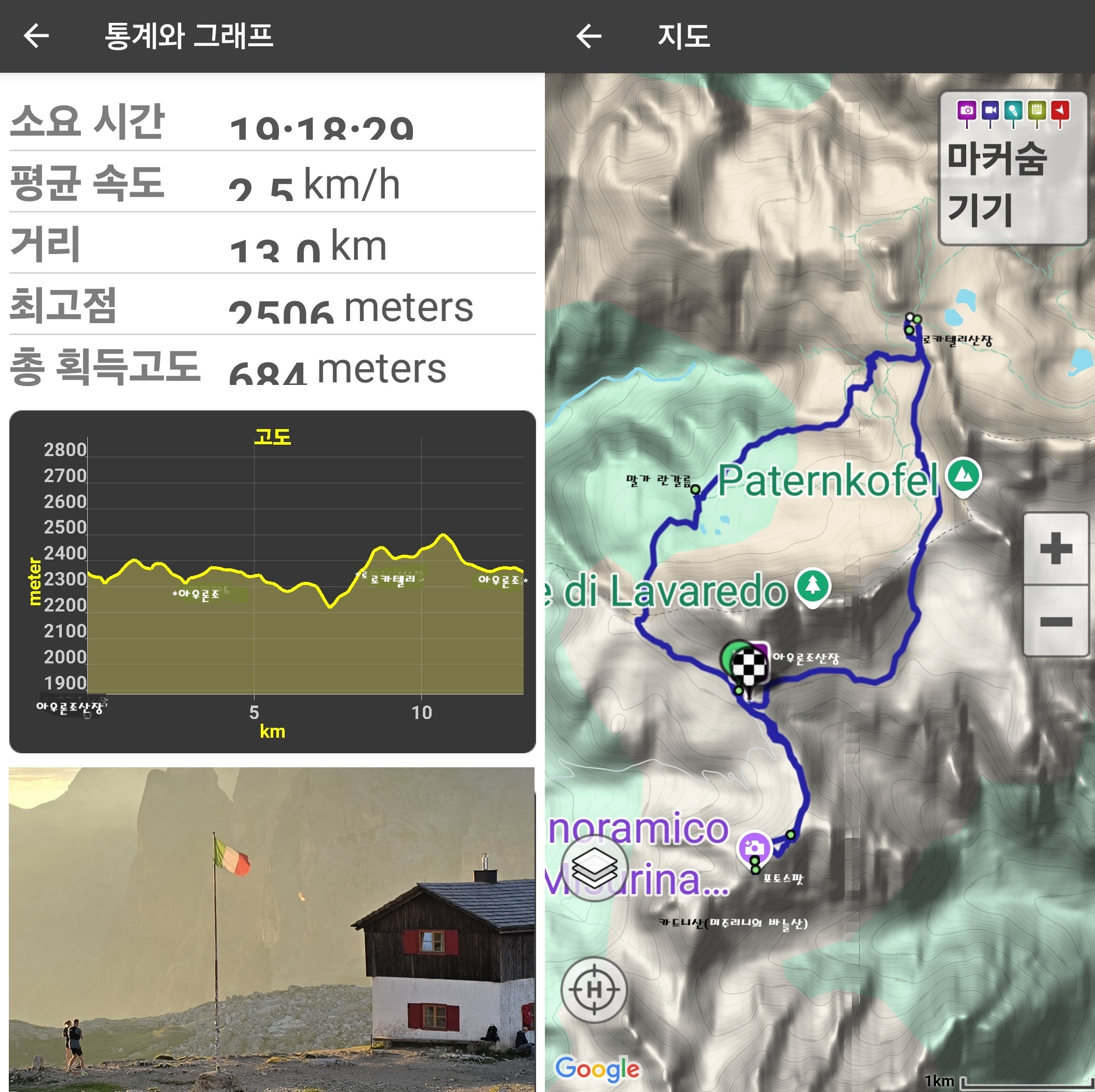Tap the locate/center target icon
This screenshot has height=1092, width=1095.
click(594, 990)
